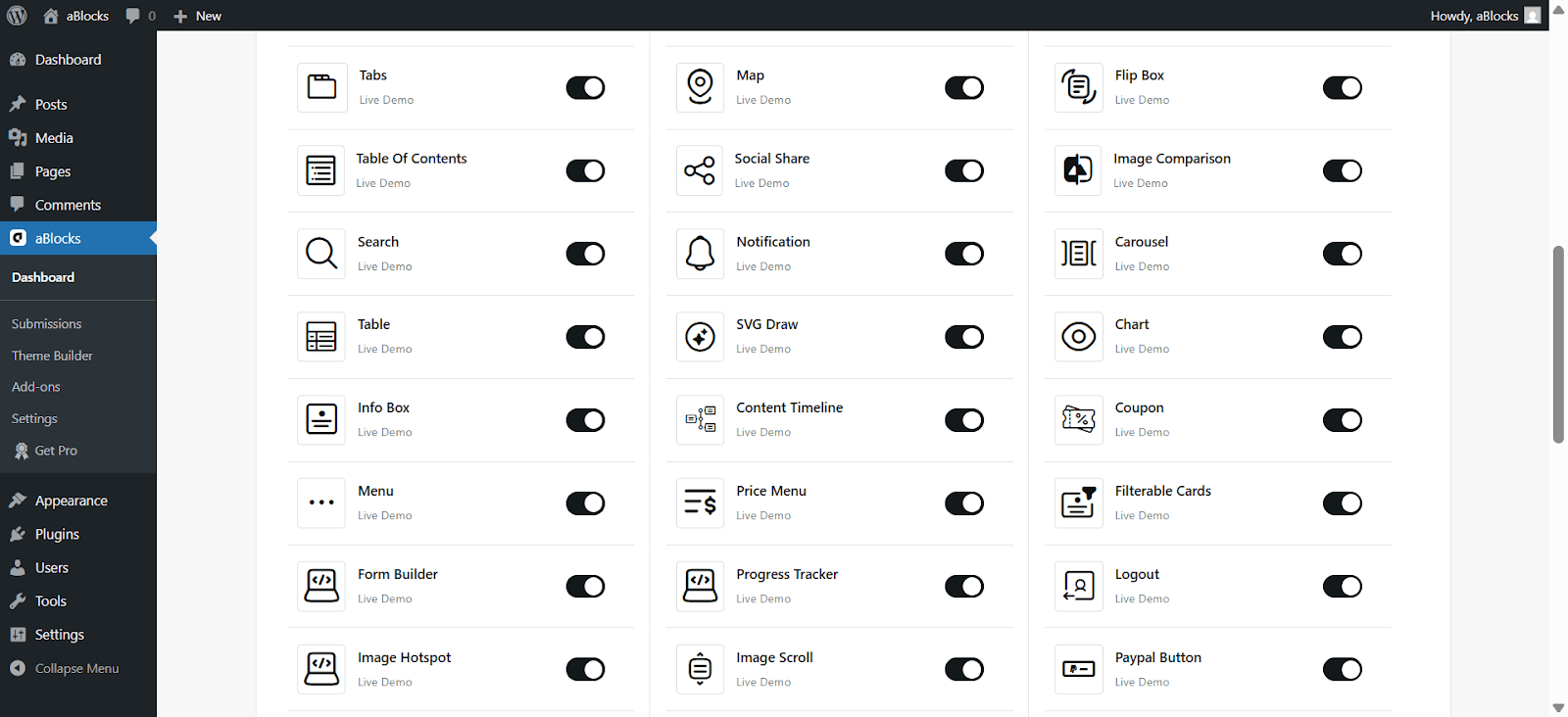Turn off the SVG Draw toggle
Viewport: 1568px width, 717px height.
point(964,337)
